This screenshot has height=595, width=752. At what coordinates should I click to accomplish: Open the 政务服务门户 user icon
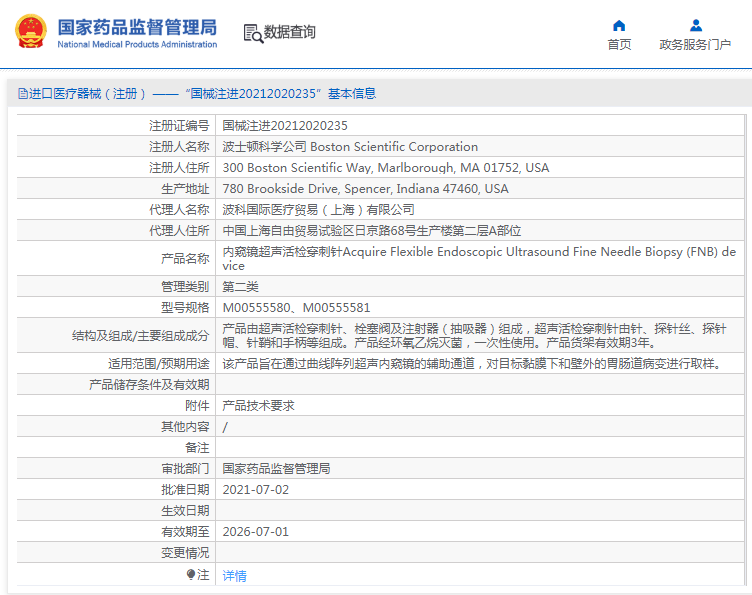click(695, 25)
